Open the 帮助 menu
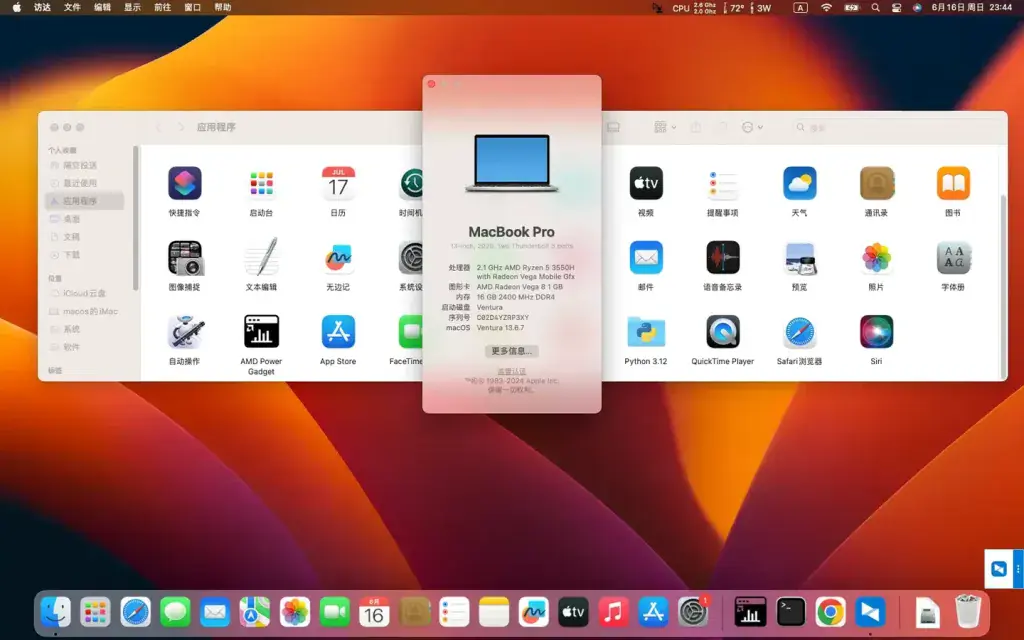 click(x=223, y=7)
